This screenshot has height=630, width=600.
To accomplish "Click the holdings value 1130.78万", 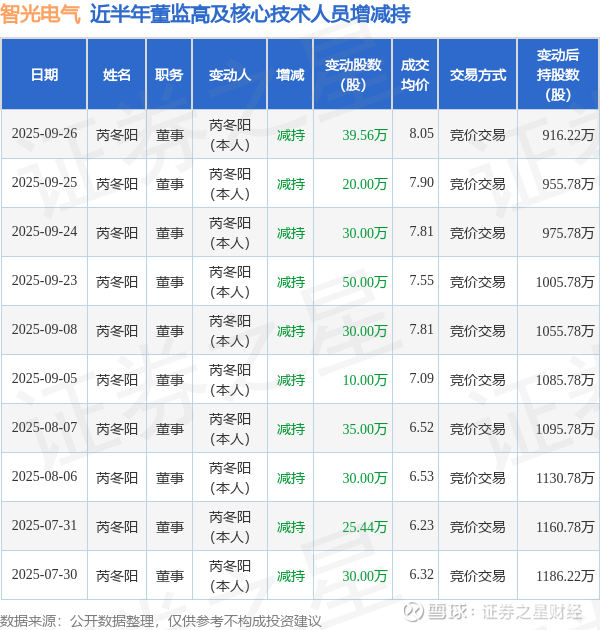I will click(565, 478).
